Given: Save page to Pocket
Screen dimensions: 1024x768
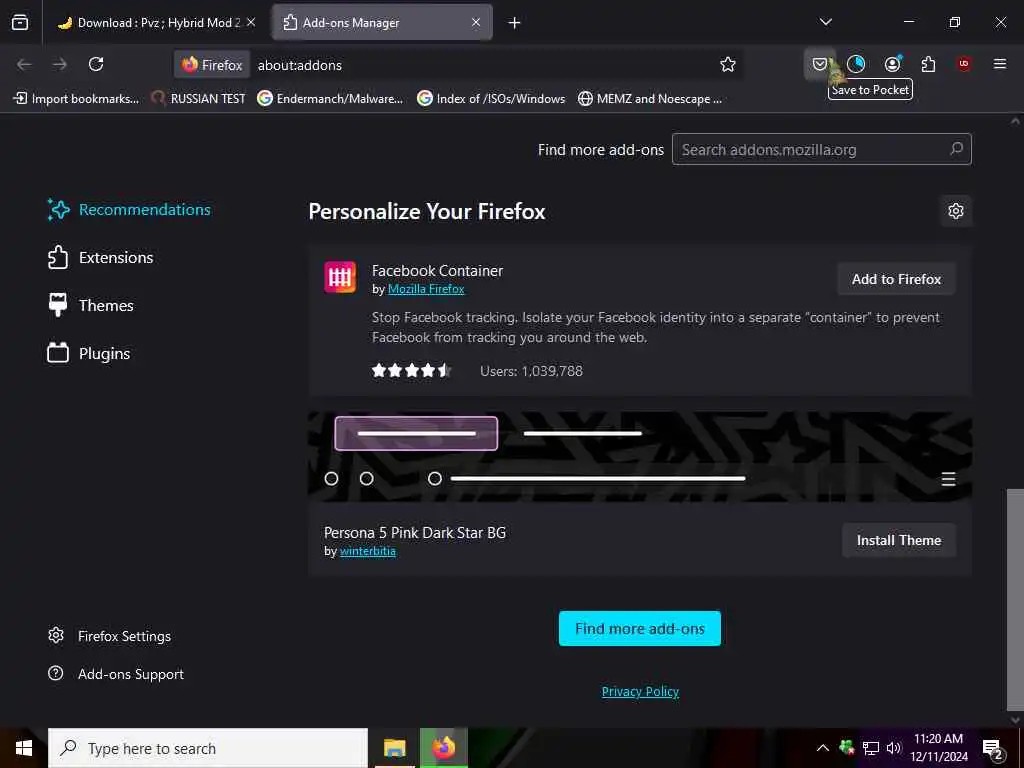Looking at the screenshot, I should [820, 64].
